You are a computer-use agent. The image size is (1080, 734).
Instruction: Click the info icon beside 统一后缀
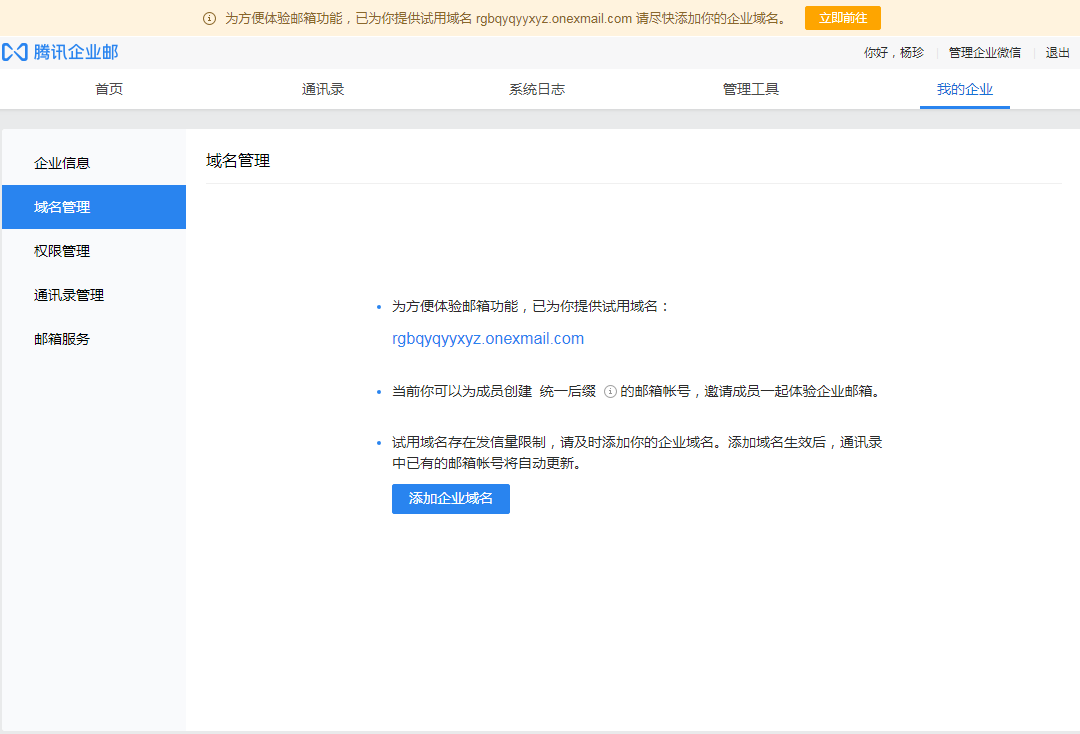[610, 392]
